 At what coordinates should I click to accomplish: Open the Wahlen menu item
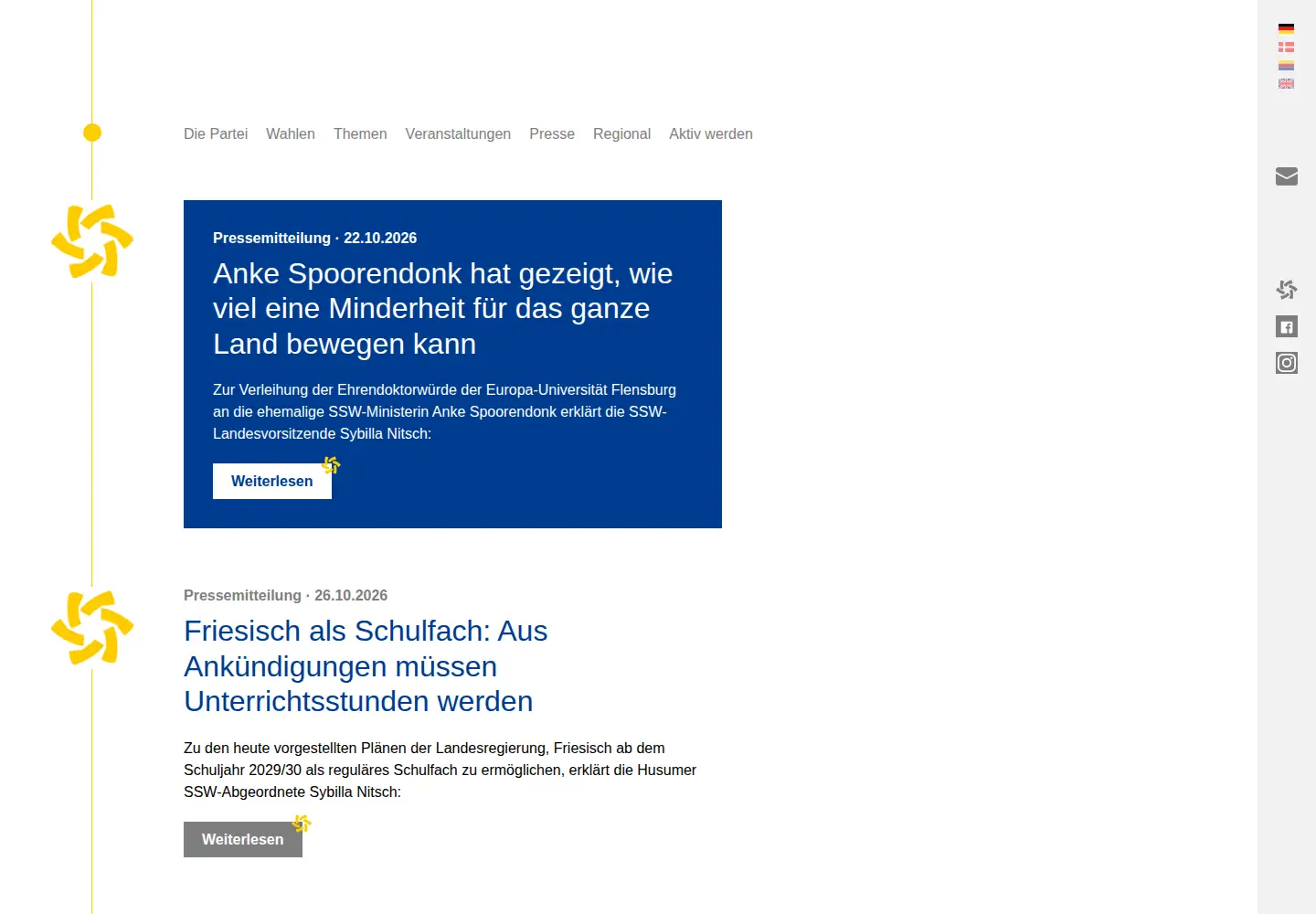point(291,133)
